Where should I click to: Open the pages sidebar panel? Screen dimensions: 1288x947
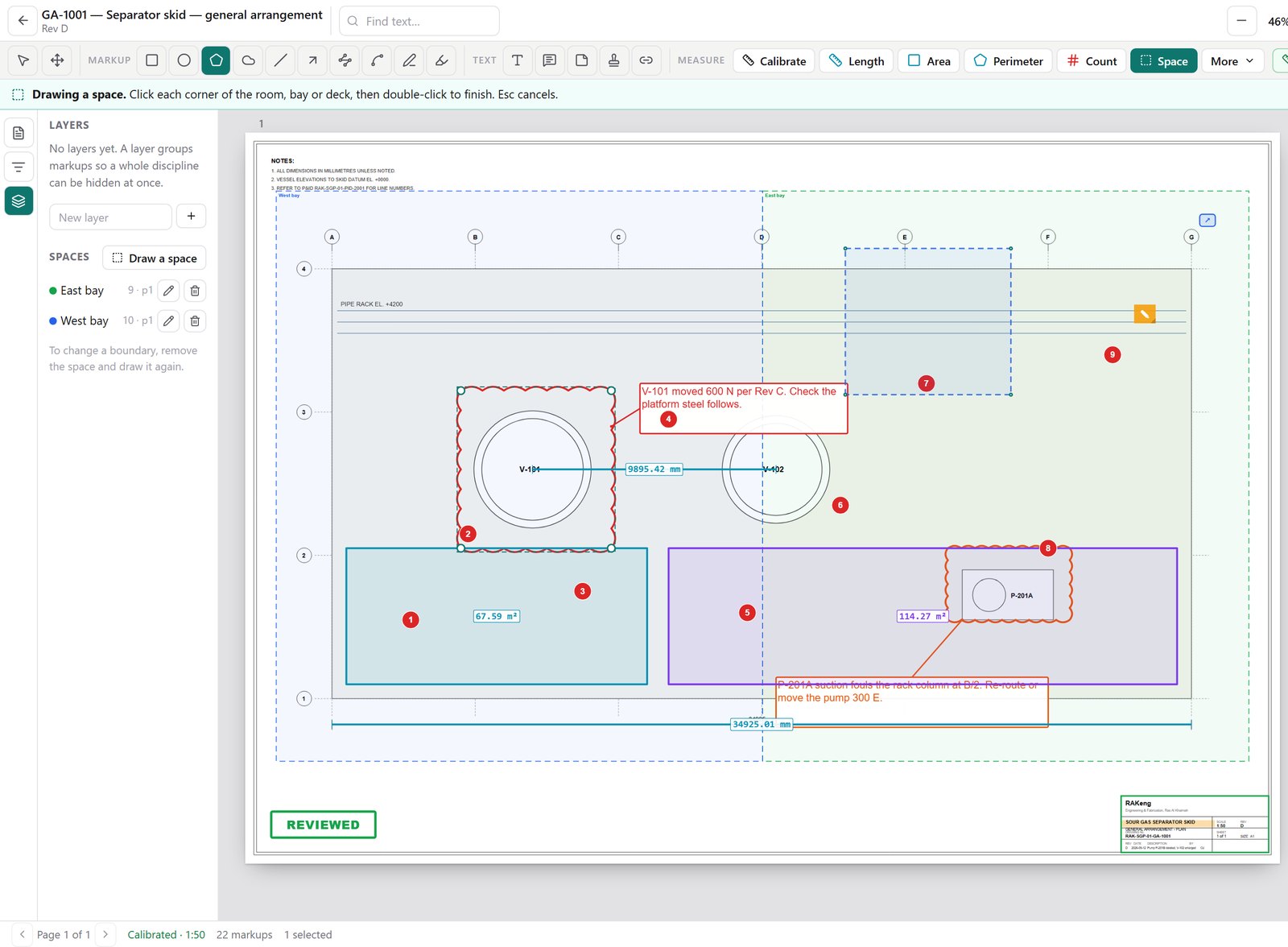point(19,133)
